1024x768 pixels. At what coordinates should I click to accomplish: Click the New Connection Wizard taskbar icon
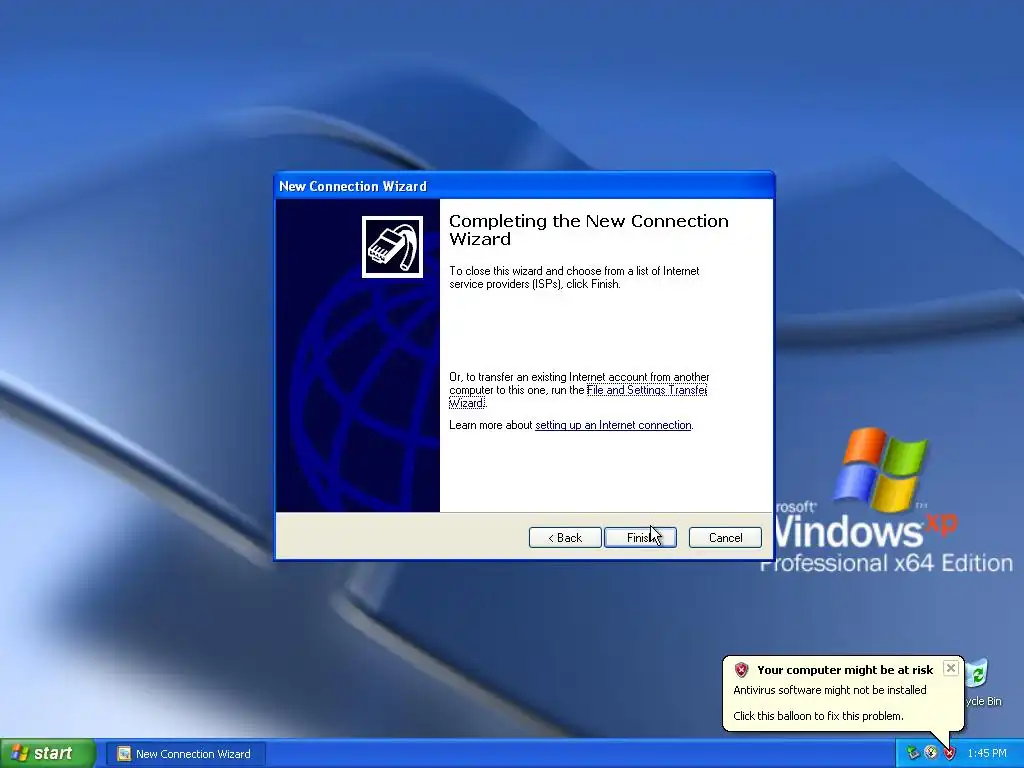tap(123, 754)
